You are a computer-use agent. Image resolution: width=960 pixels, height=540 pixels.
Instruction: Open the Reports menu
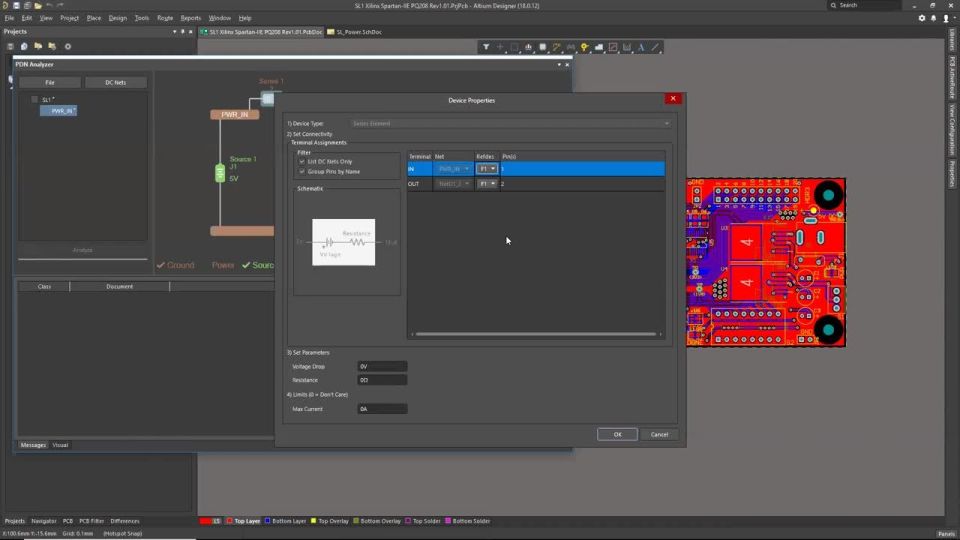190,18
